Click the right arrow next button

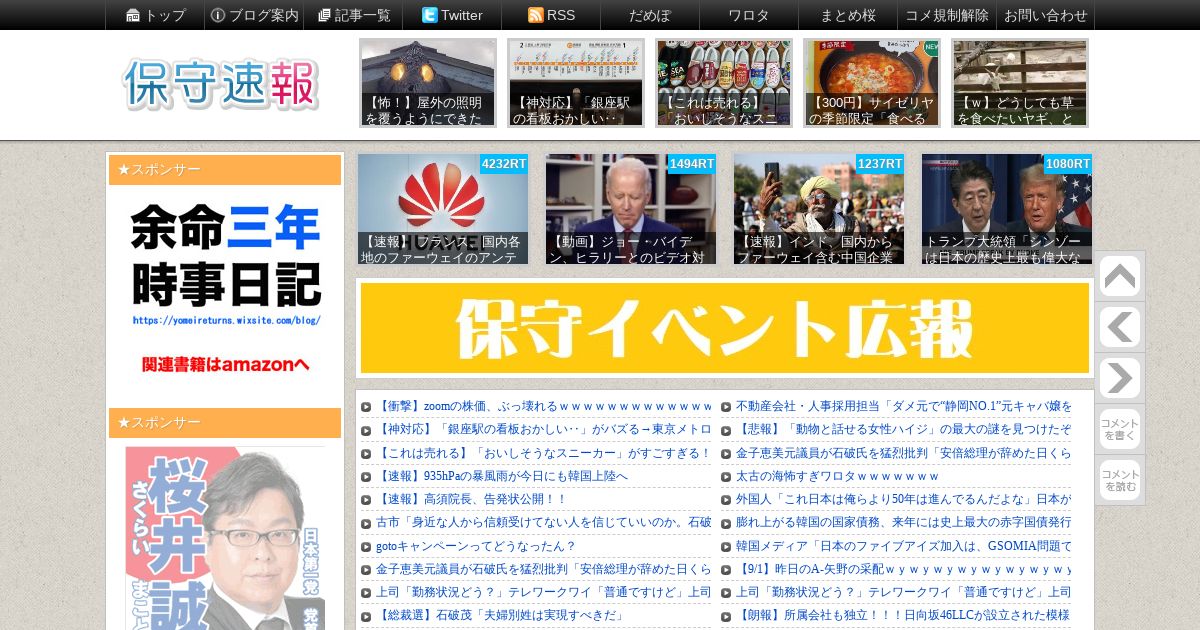pos(1120,378)
